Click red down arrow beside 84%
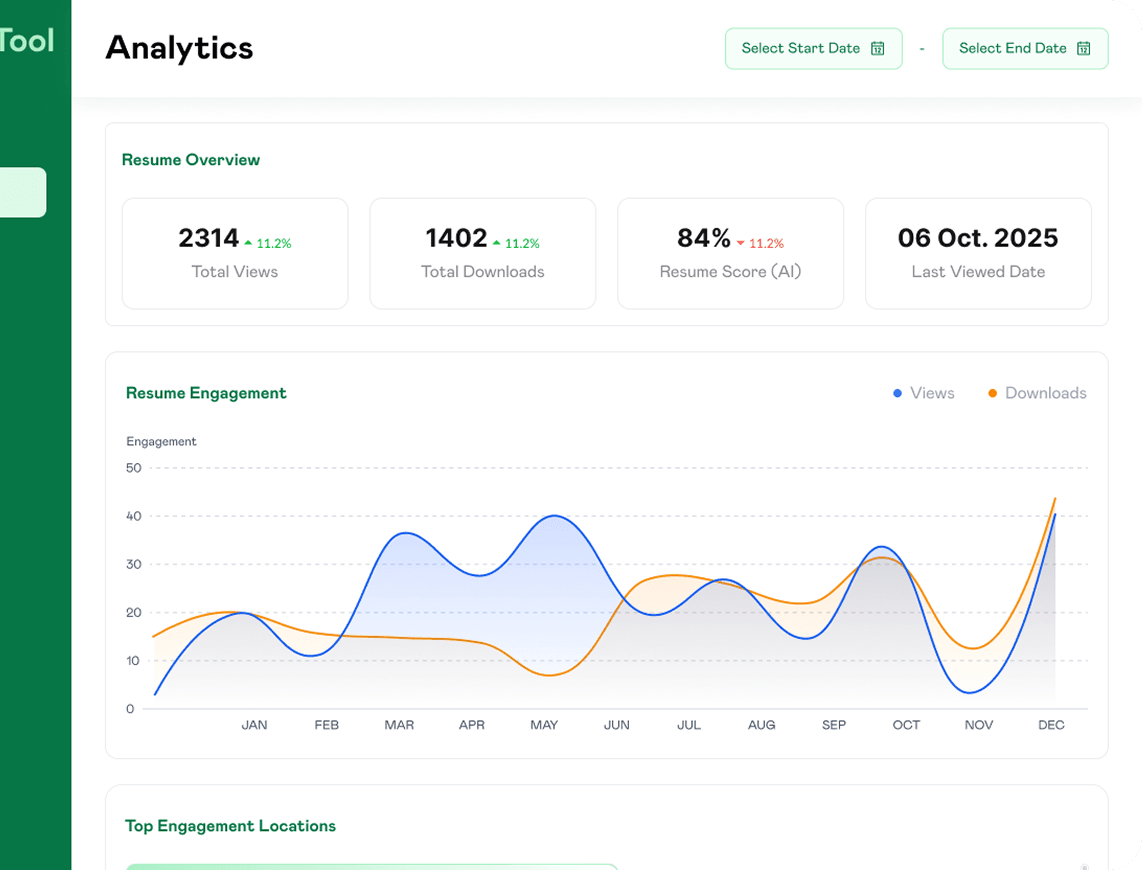1142x870 pixels. click(x=741, y=243)
